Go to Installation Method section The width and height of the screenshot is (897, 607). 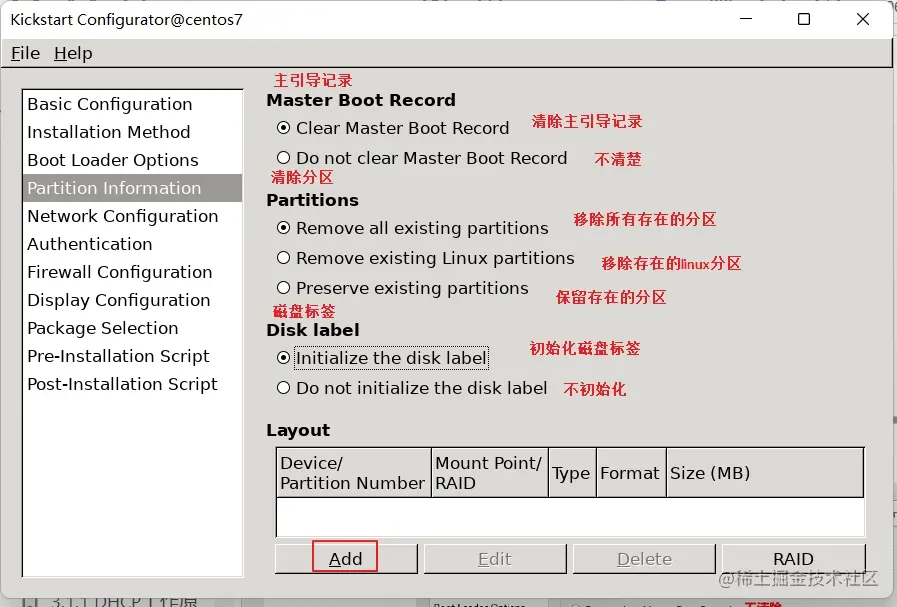click(132, 132)
